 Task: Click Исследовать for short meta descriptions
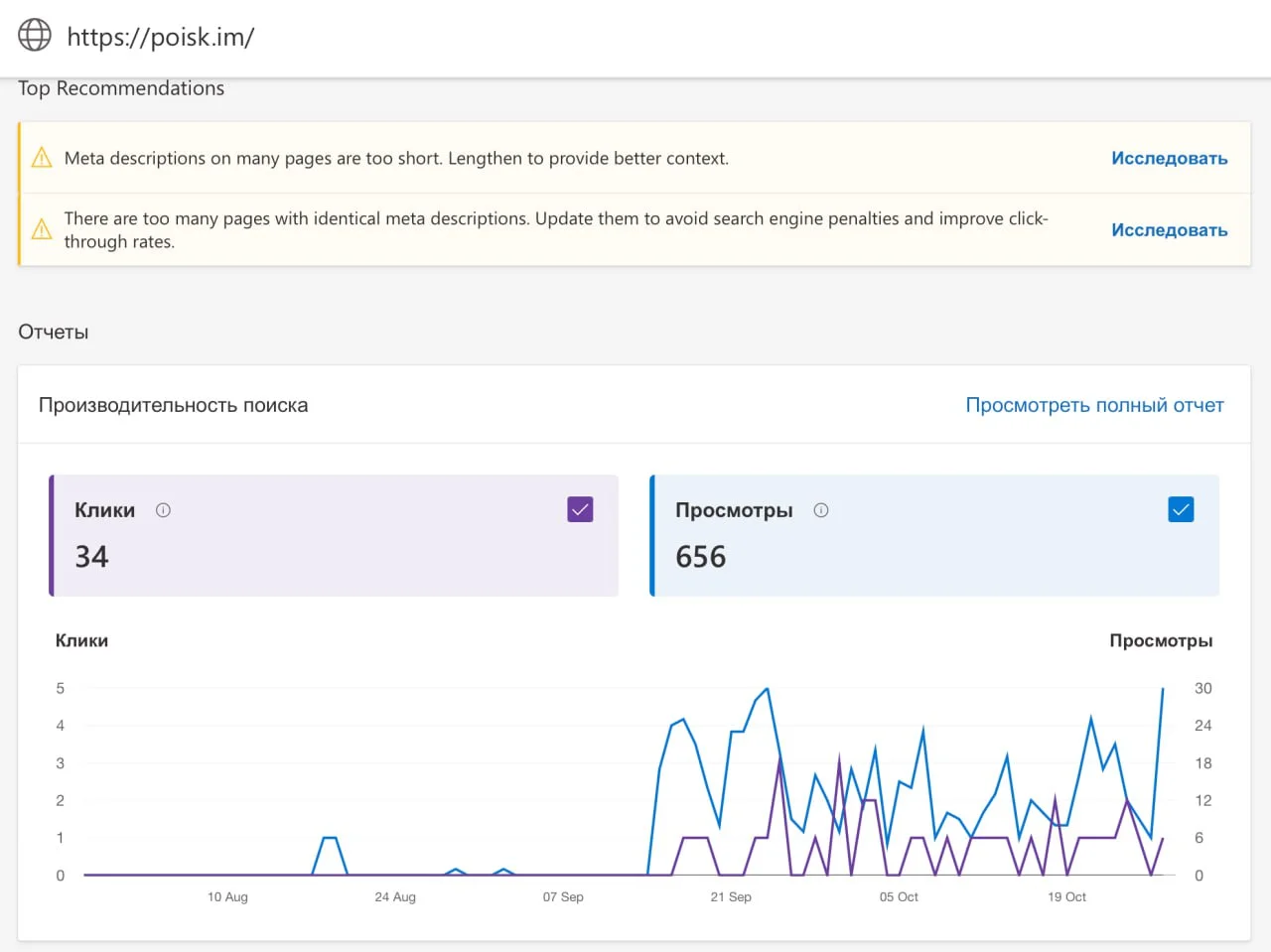click(1169, 158)
